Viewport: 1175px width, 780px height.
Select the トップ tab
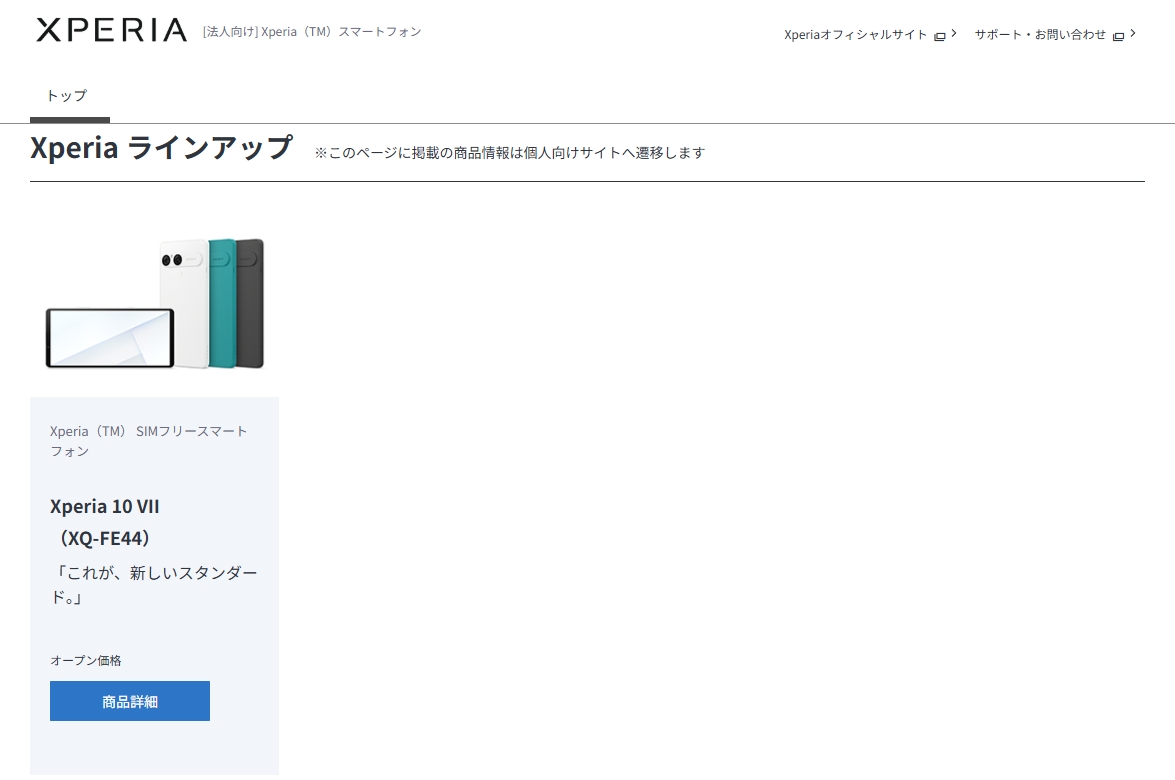pos(67,96)
